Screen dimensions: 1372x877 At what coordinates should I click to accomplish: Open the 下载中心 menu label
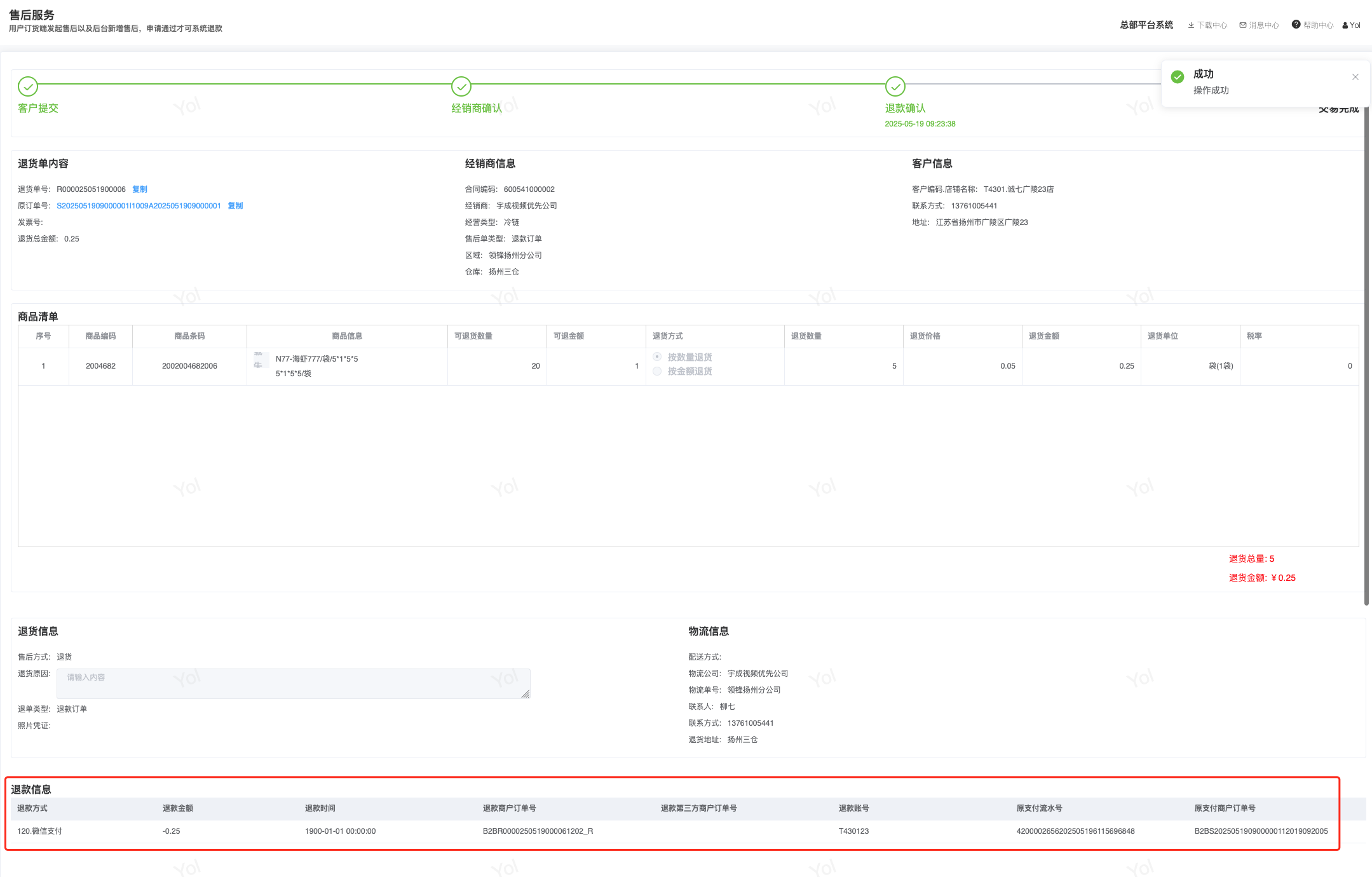1212,25
